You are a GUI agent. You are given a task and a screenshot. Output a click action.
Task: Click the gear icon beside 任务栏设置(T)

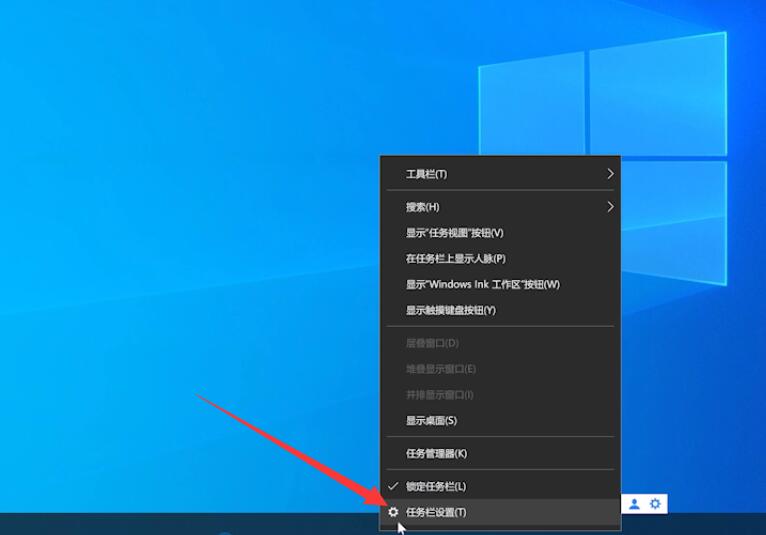pos(393,512)
